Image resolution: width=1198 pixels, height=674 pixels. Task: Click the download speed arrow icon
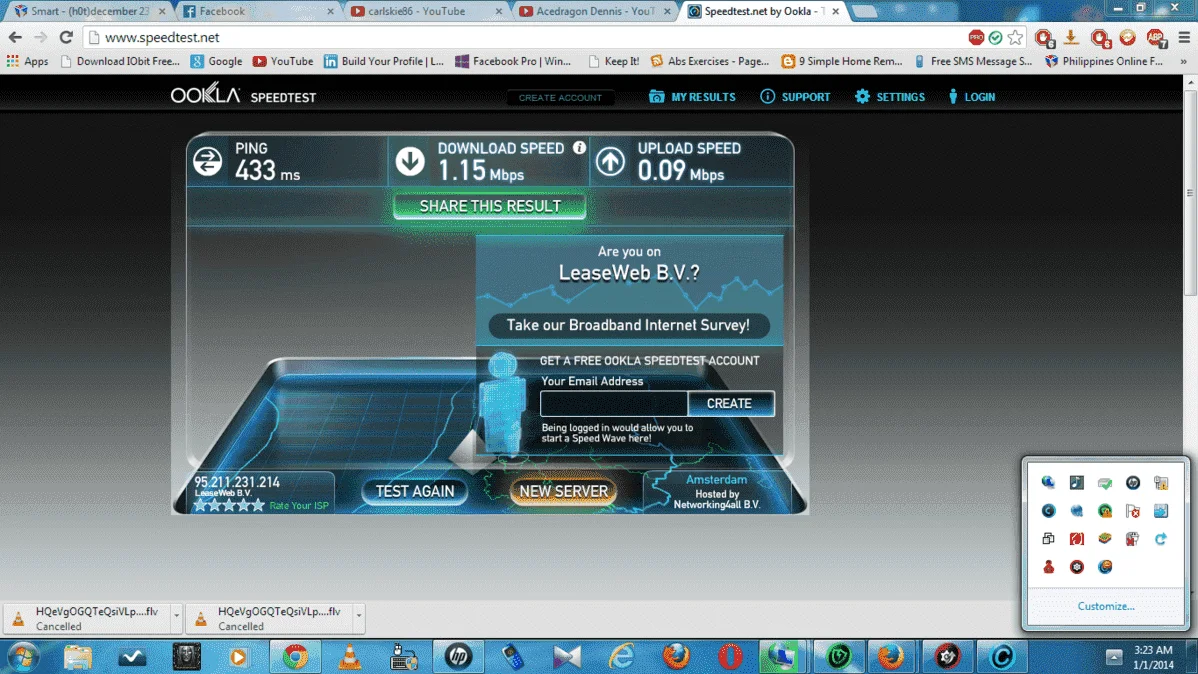(410, 161)
